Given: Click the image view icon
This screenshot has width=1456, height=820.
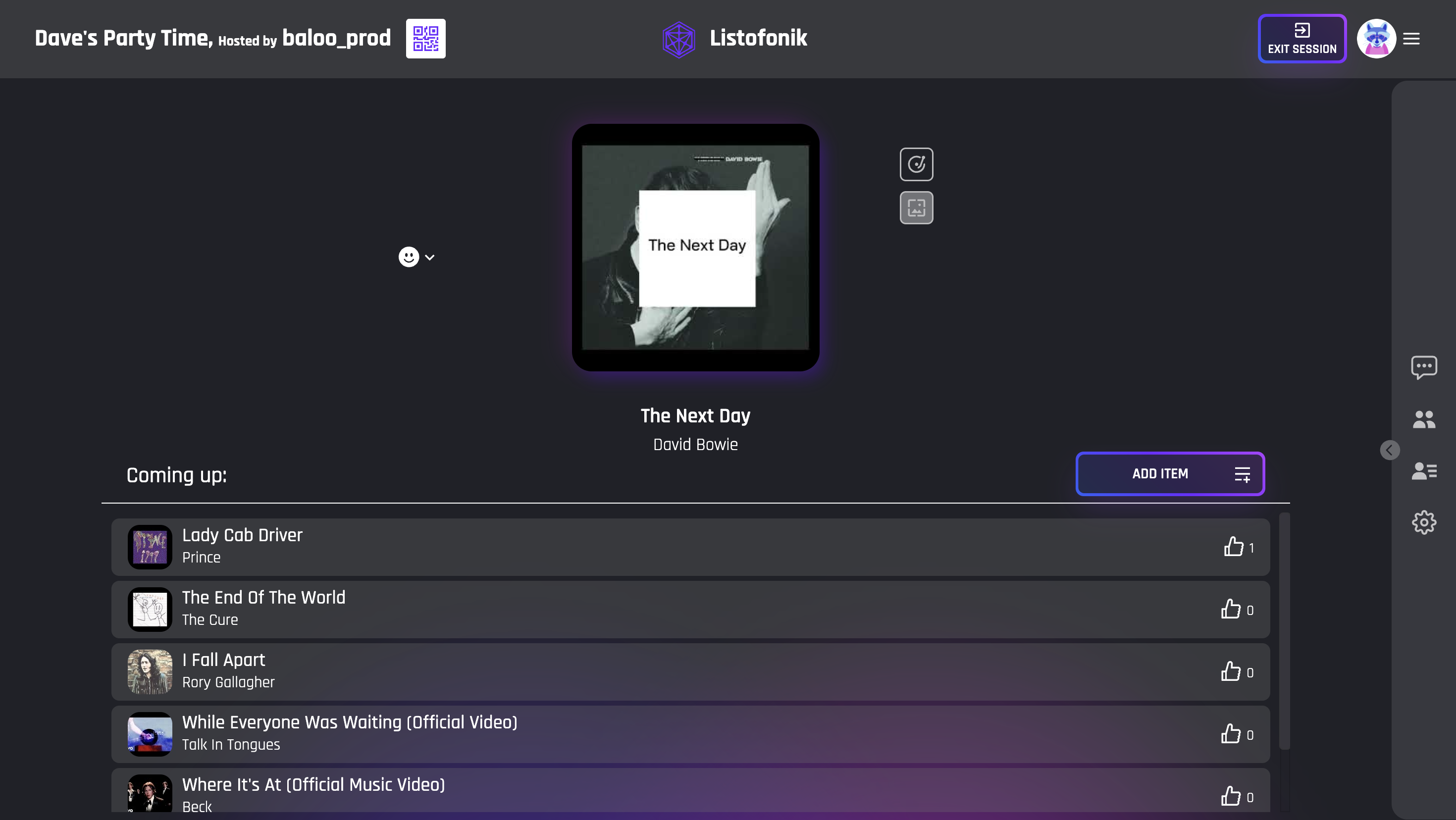Looking at the screenshot, I should point(916,208).
